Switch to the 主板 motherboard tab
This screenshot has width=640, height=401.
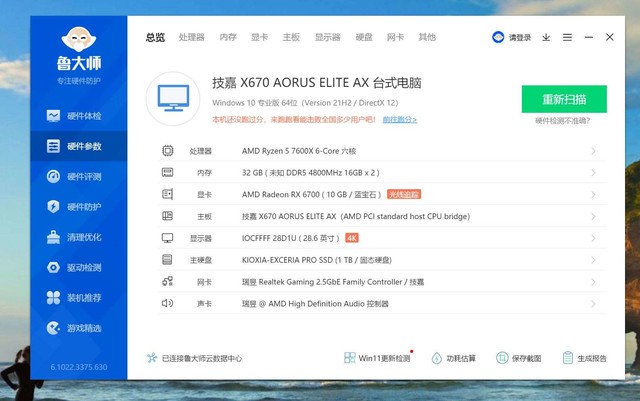pos(291,37)
